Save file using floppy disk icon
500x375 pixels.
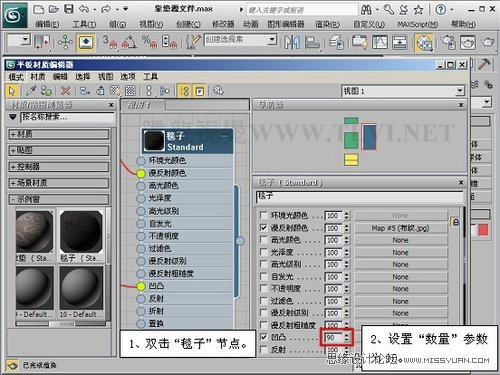click(69, 9)
